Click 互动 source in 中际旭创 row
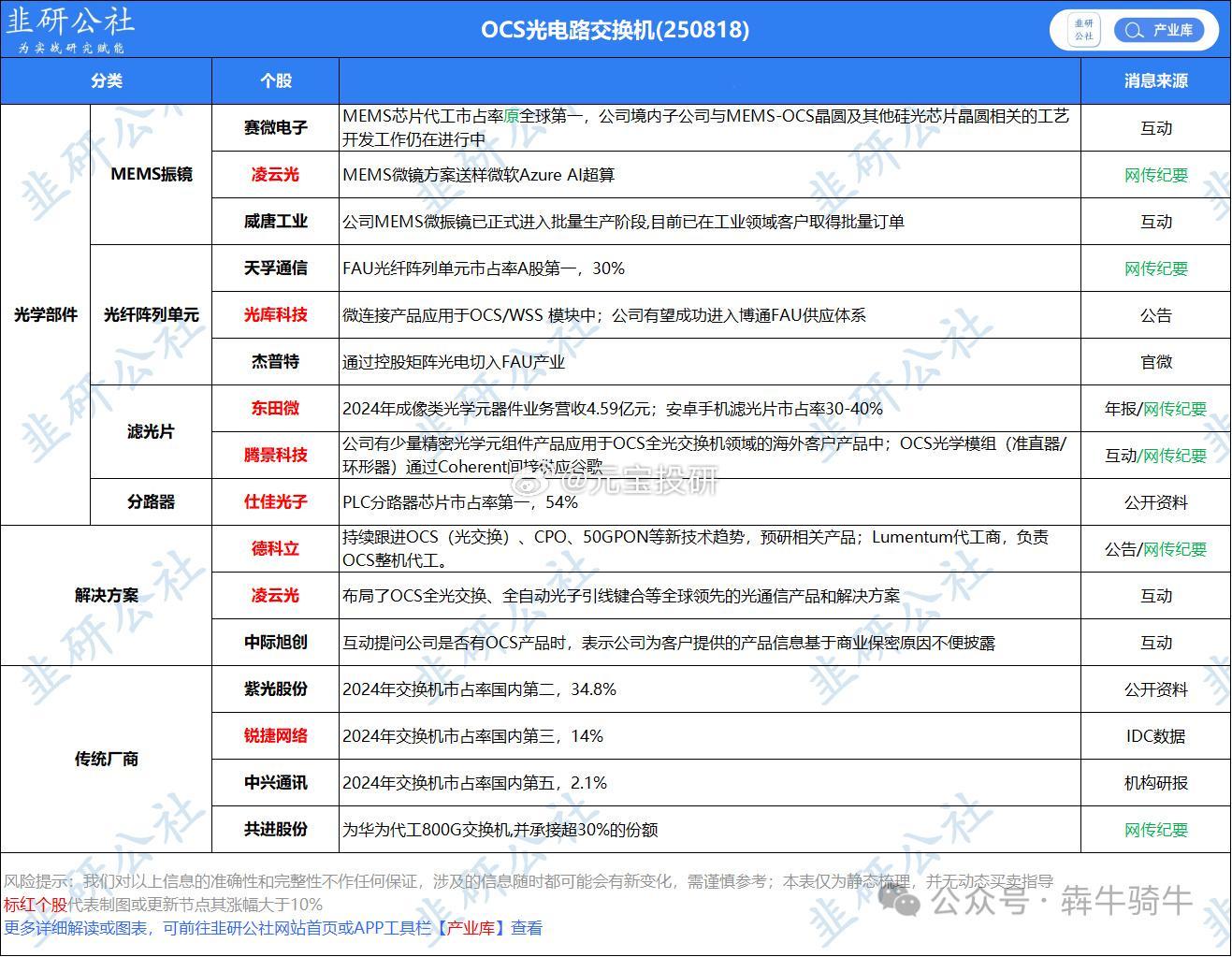Screen dimensions: 1232x957 [x=1155, y=643]
